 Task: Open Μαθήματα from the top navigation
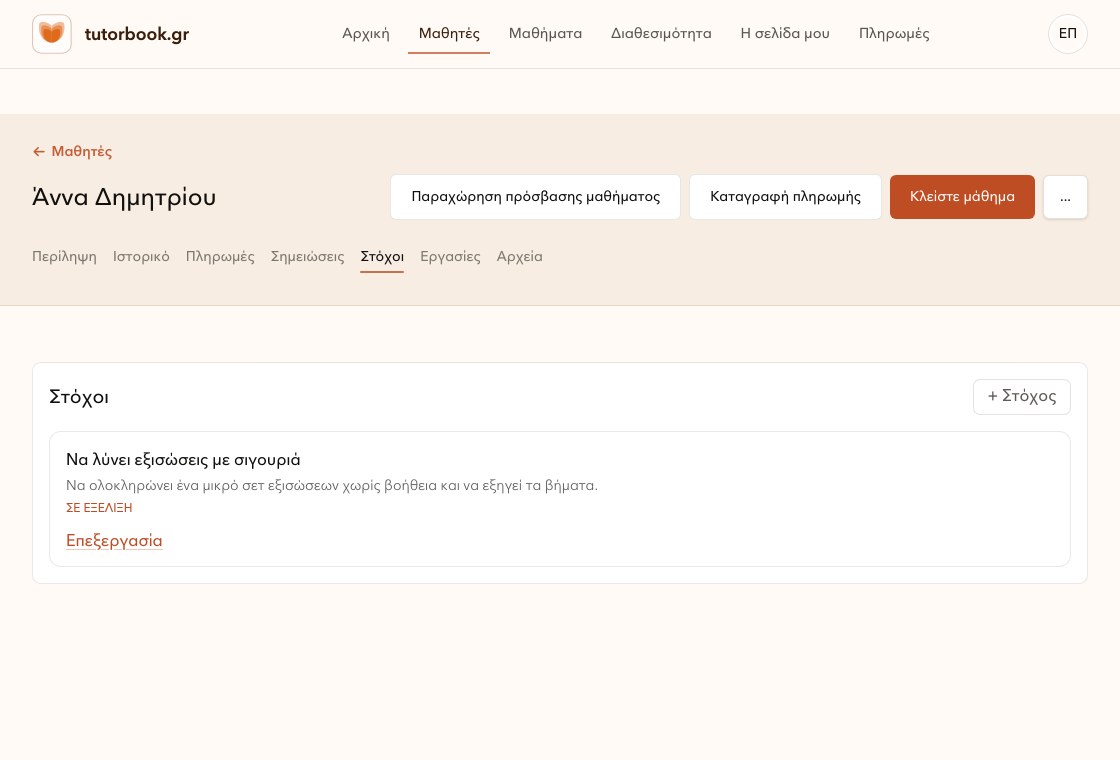coord(545,34)
